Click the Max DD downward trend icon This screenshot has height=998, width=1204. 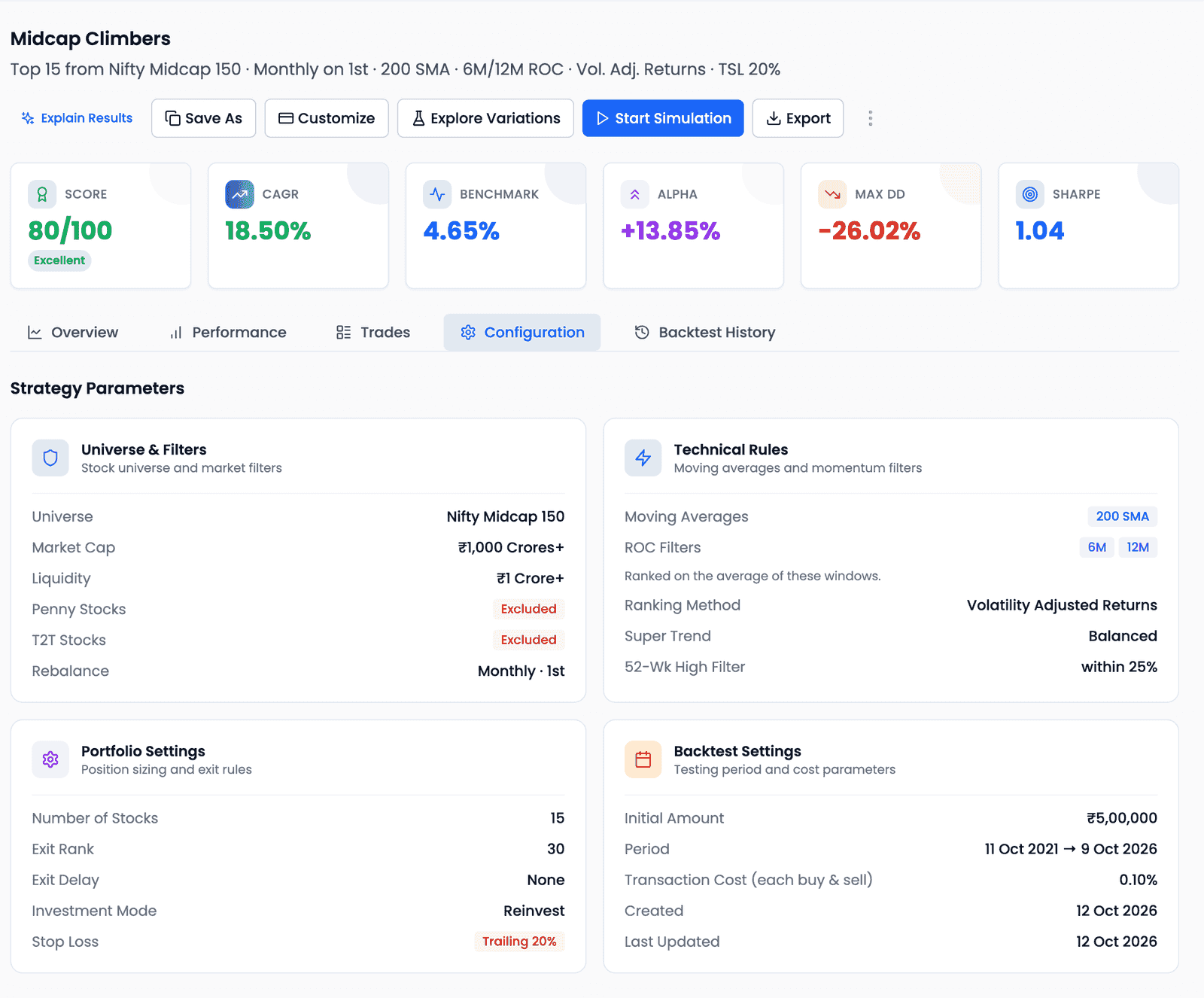(x=832, y=194)
